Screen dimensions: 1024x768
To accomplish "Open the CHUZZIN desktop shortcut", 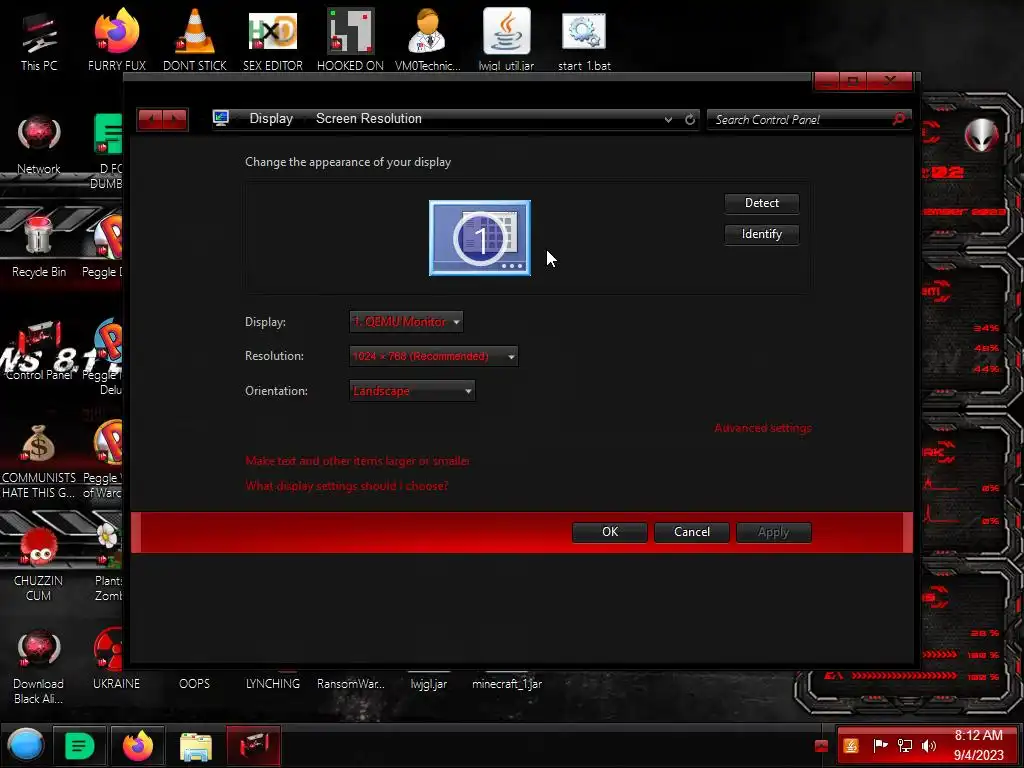I will click(x=39, y=563).
